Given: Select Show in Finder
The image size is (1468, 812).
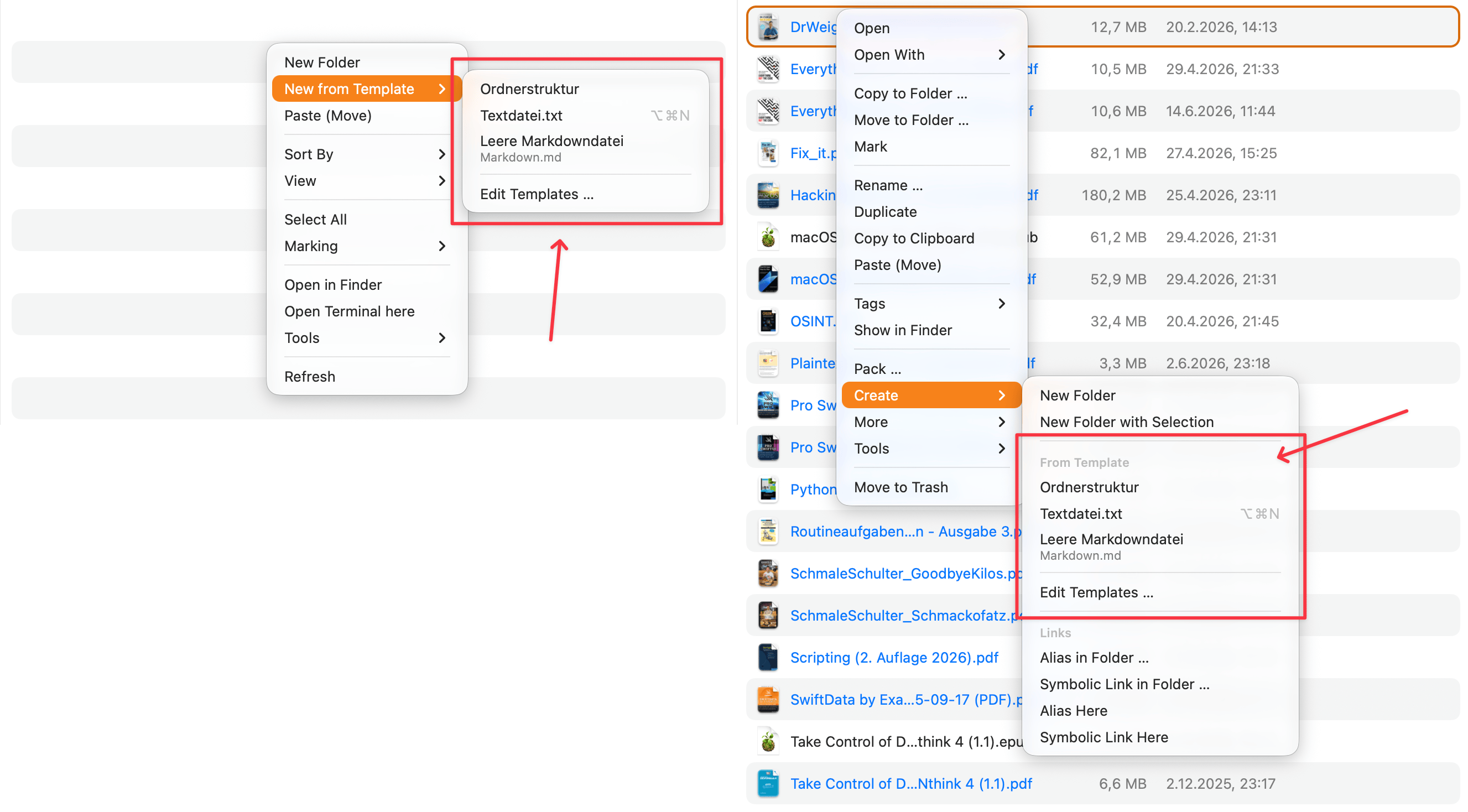Looking at the screenshot, I should pos(931,330).
